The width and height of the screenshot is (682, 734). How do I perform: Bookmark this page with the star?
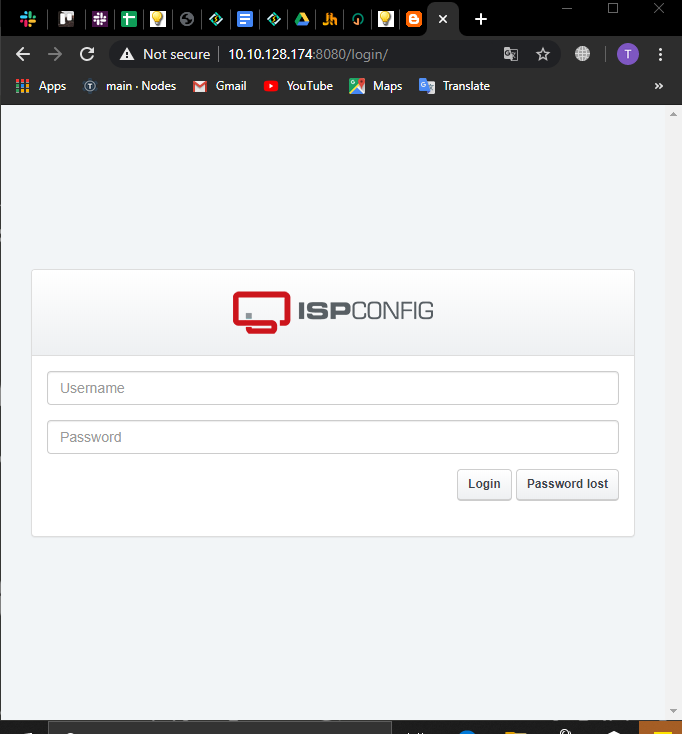tap(543, 54)
